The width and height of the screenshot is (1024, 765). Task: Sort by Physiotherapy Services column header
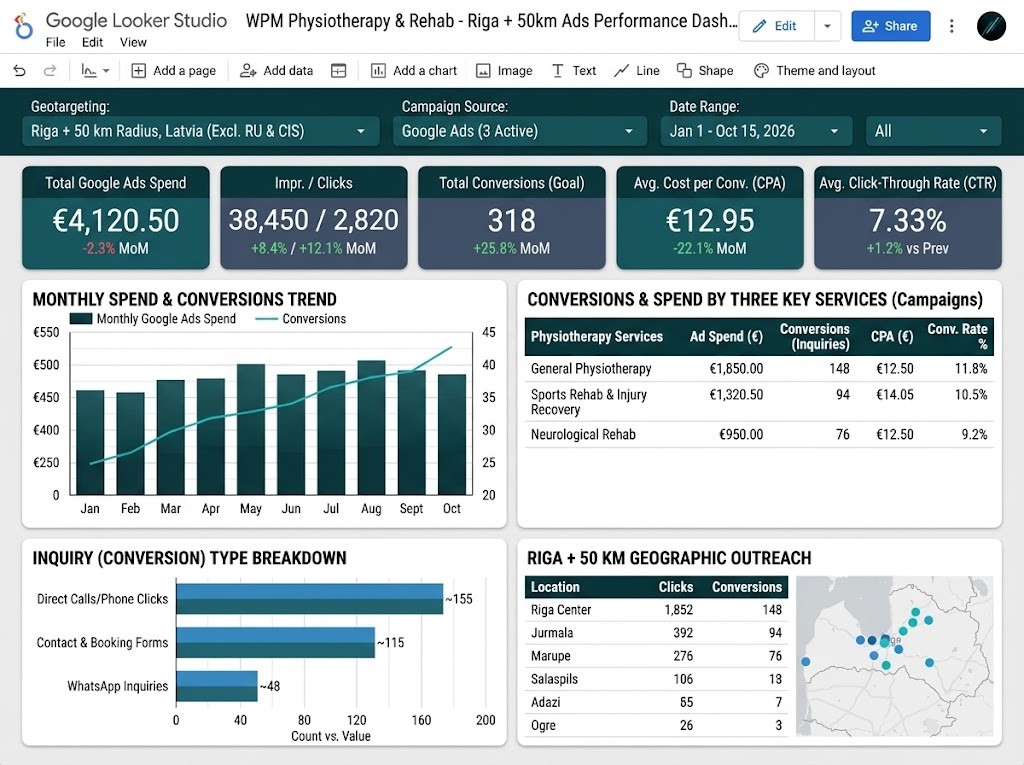[x=596, y=336]
